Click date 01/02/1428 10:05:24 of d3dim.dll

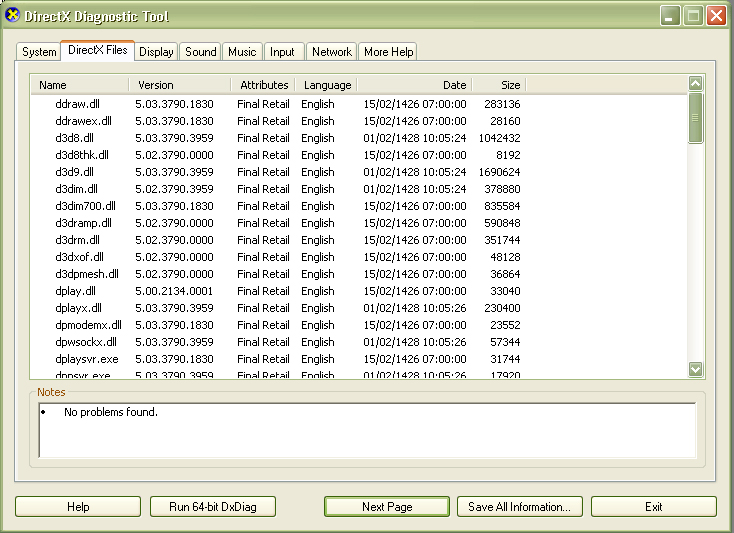[415, 189]
